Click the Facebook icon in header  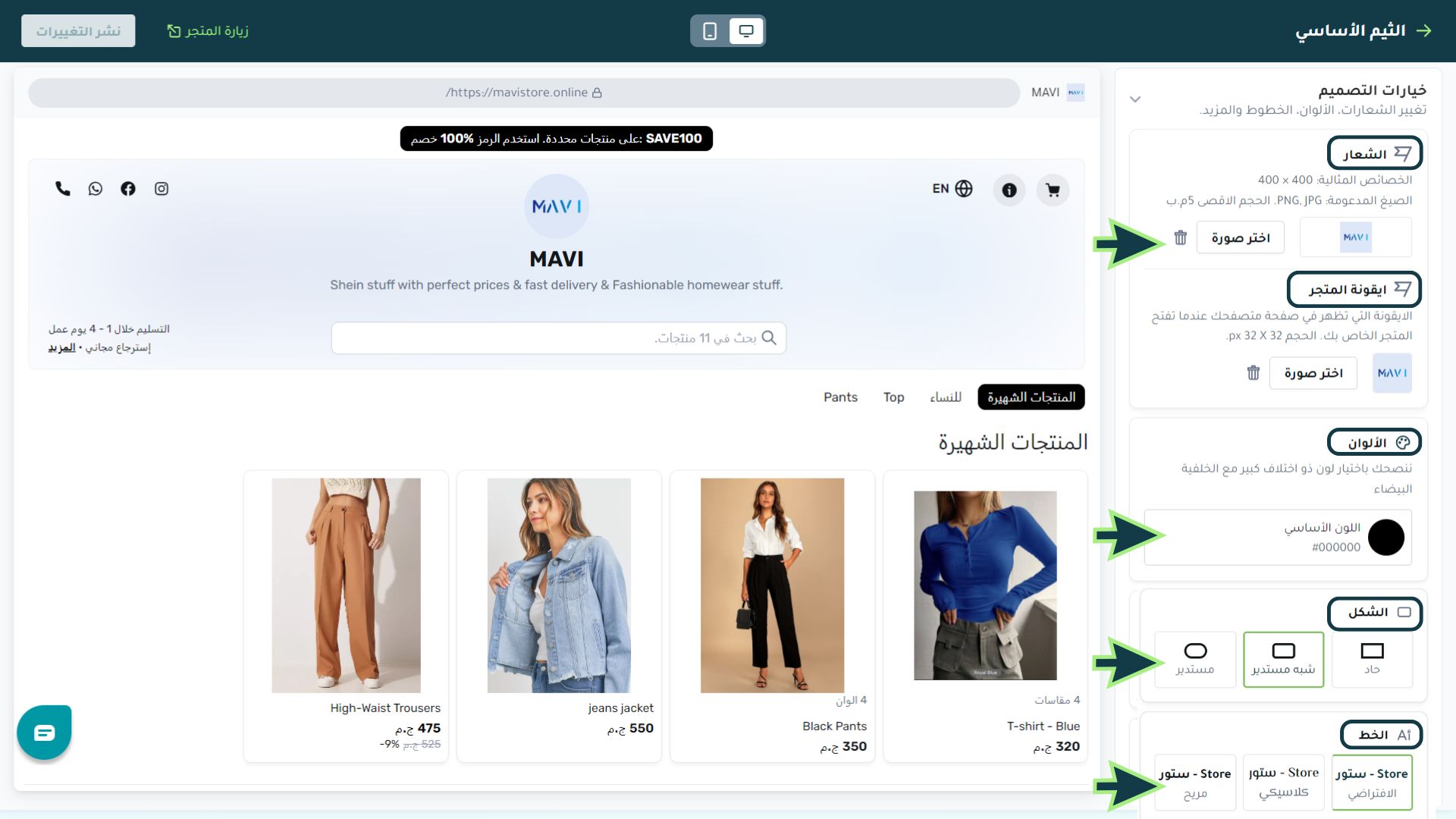click(x=128, y=189)
